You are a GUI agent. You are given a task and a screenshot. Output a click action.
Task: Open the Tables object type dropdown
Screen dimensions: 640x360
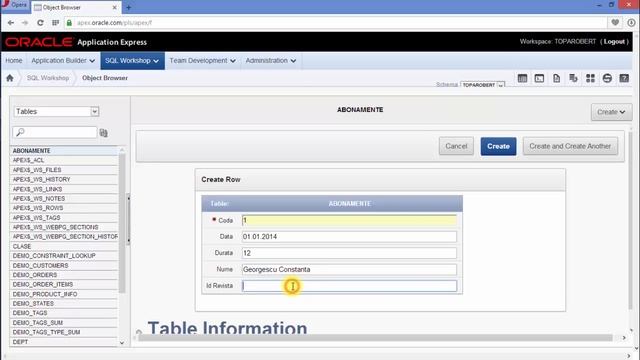tap(56, 111)
